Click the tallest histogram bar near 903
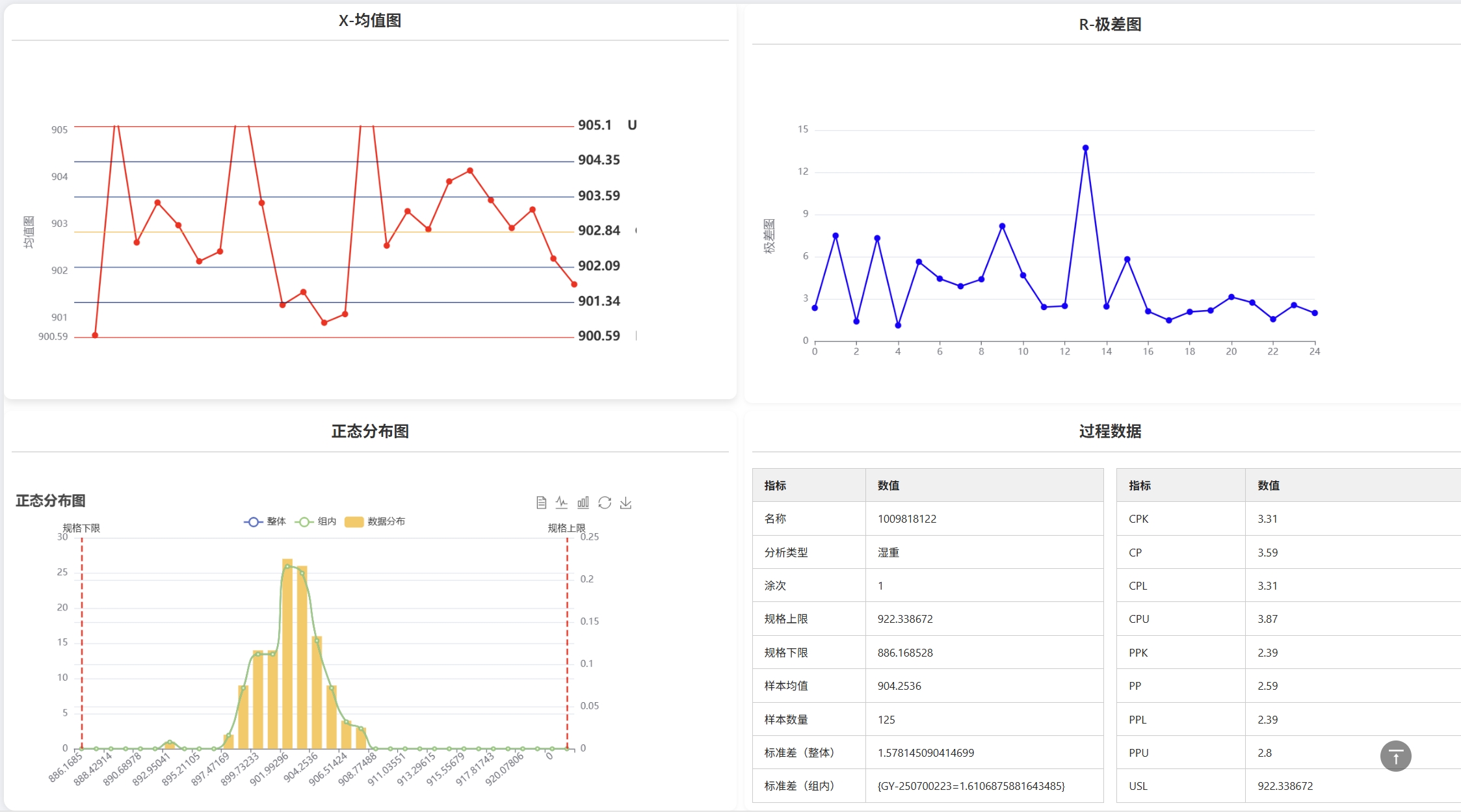 pyautogui.click(x=287, y=650)
